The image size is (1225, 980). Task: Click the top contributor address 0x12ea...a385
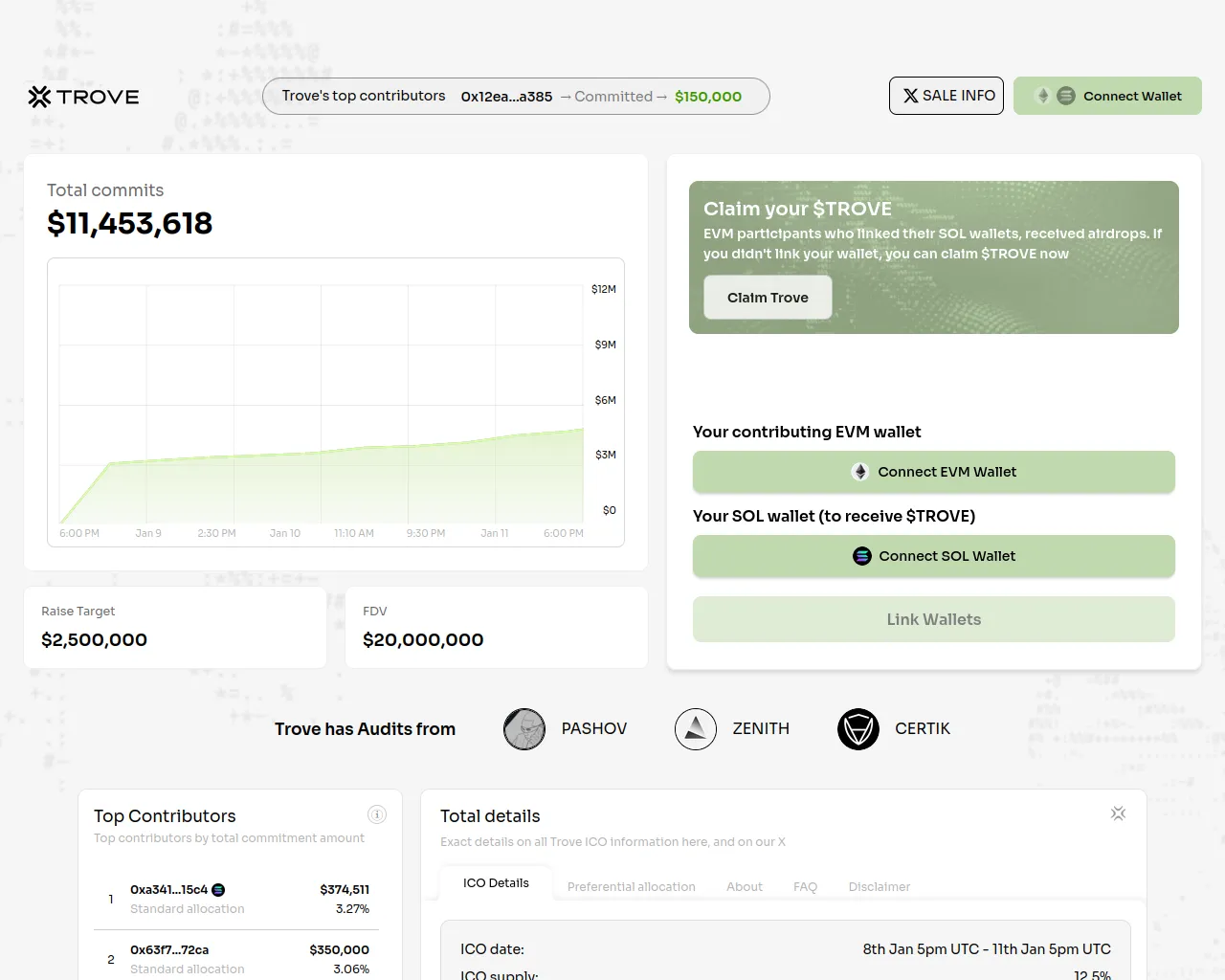click(x=506, y=97)
